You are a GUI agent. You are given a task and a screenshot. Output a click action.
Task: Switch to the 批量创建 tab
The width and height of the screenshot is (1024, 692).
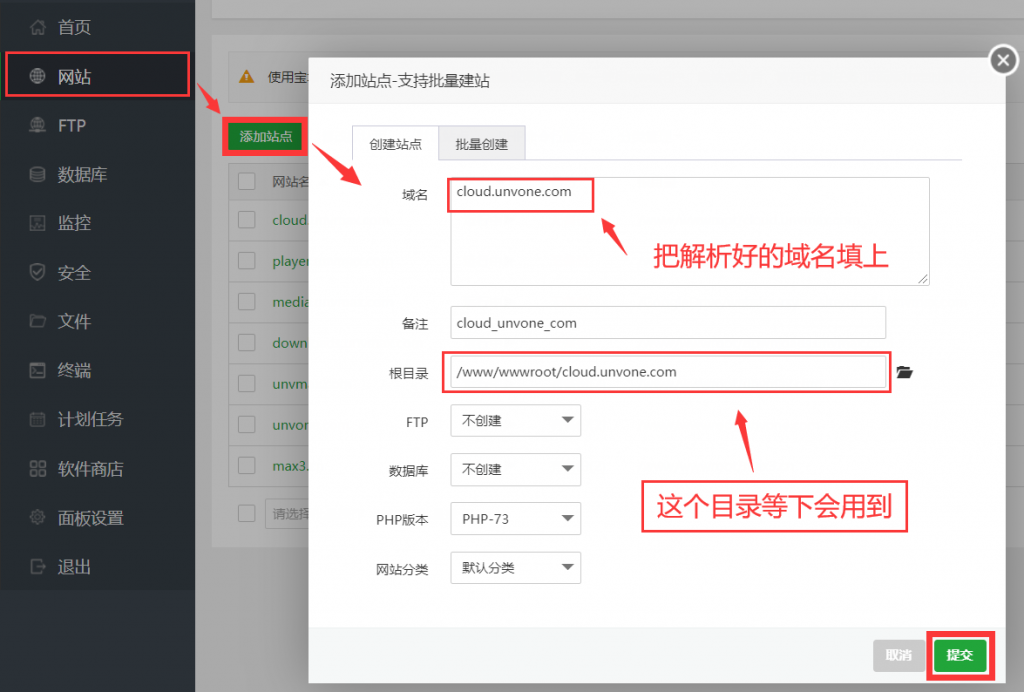point(481,144)
